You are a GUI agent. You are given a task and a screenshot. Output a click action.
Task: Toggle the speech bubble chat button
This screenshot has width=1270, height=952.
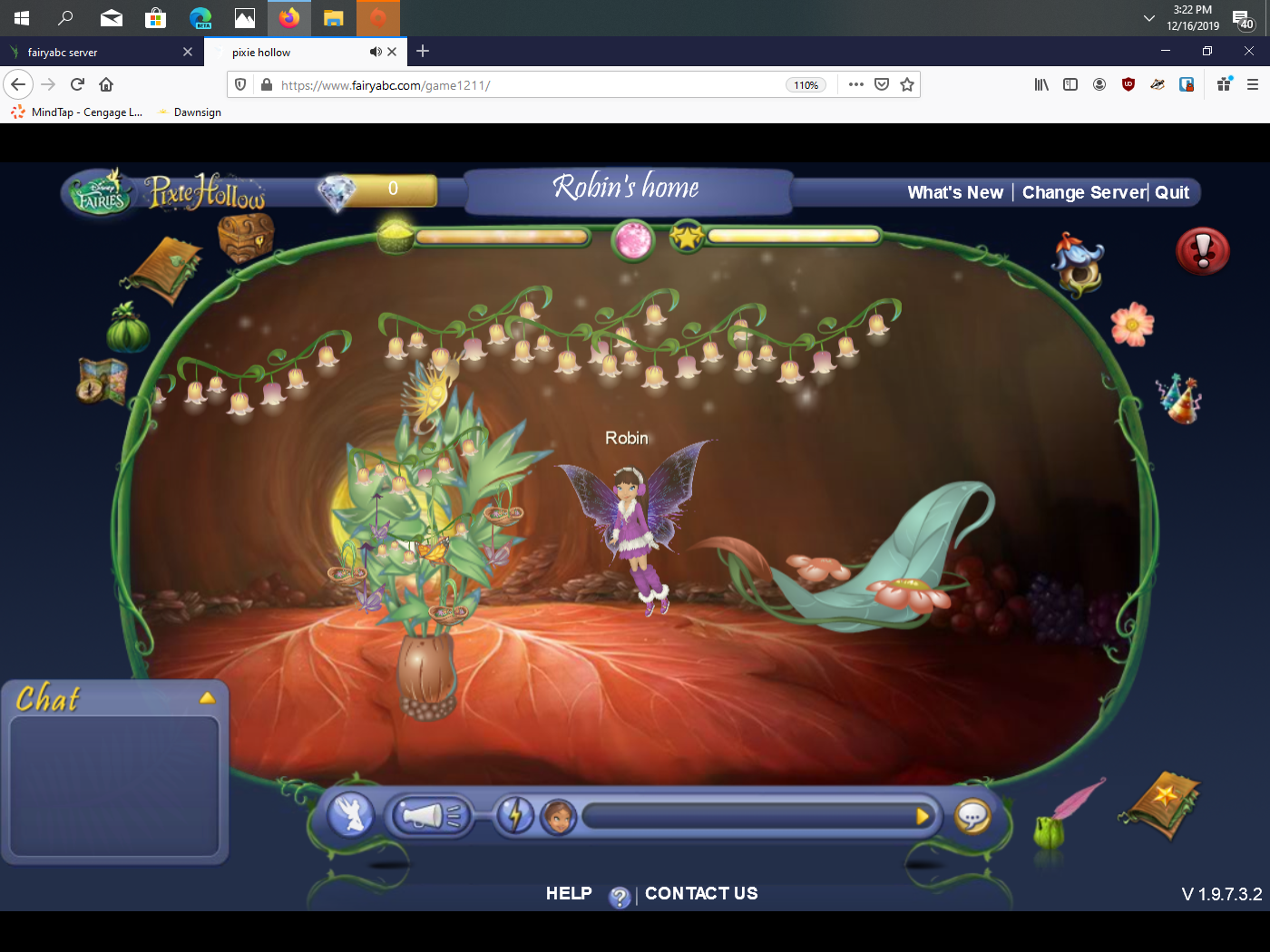coord(972,816)
